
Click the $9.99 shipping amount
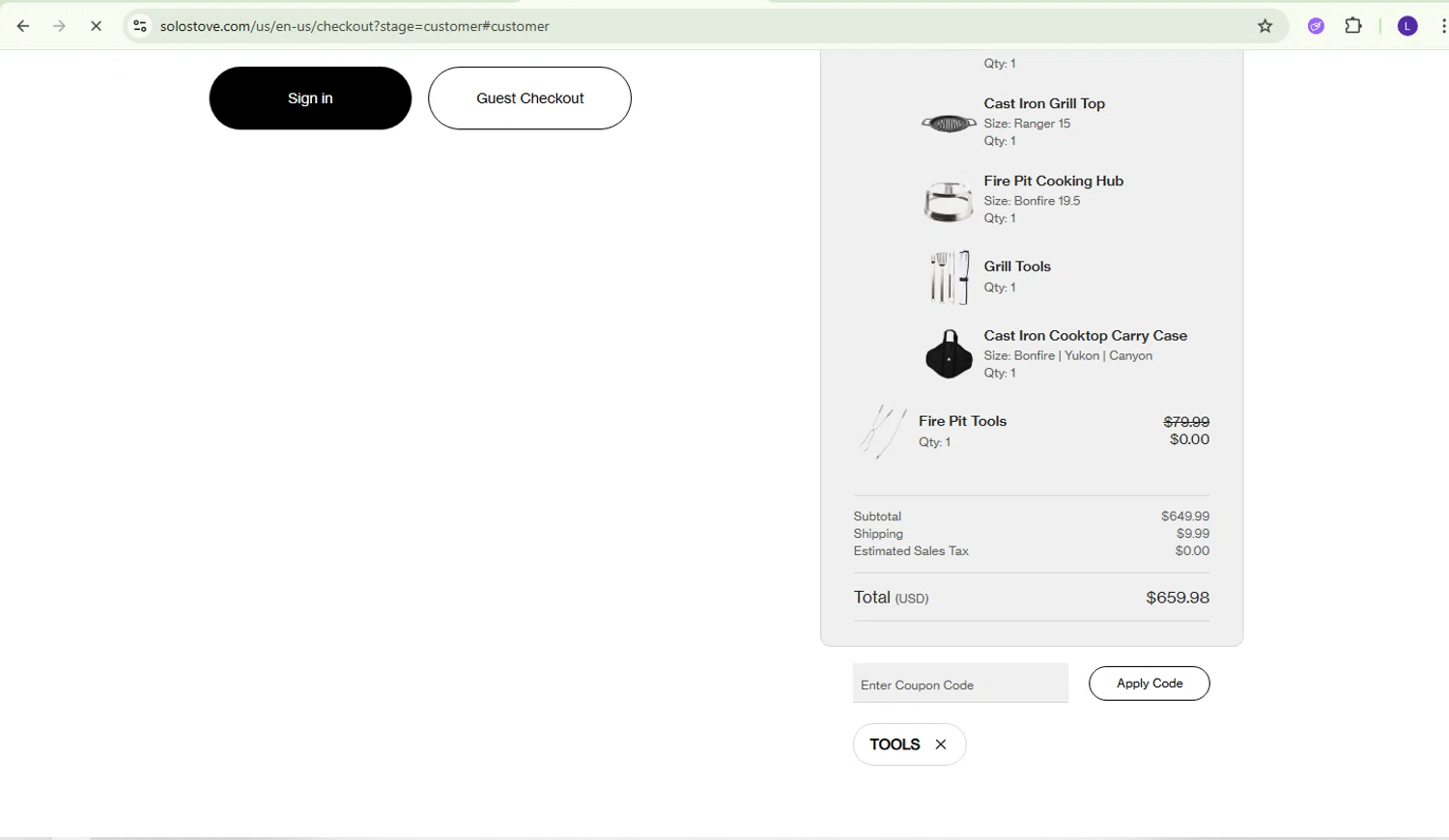pyautogui.click(x=1193, y=534)
